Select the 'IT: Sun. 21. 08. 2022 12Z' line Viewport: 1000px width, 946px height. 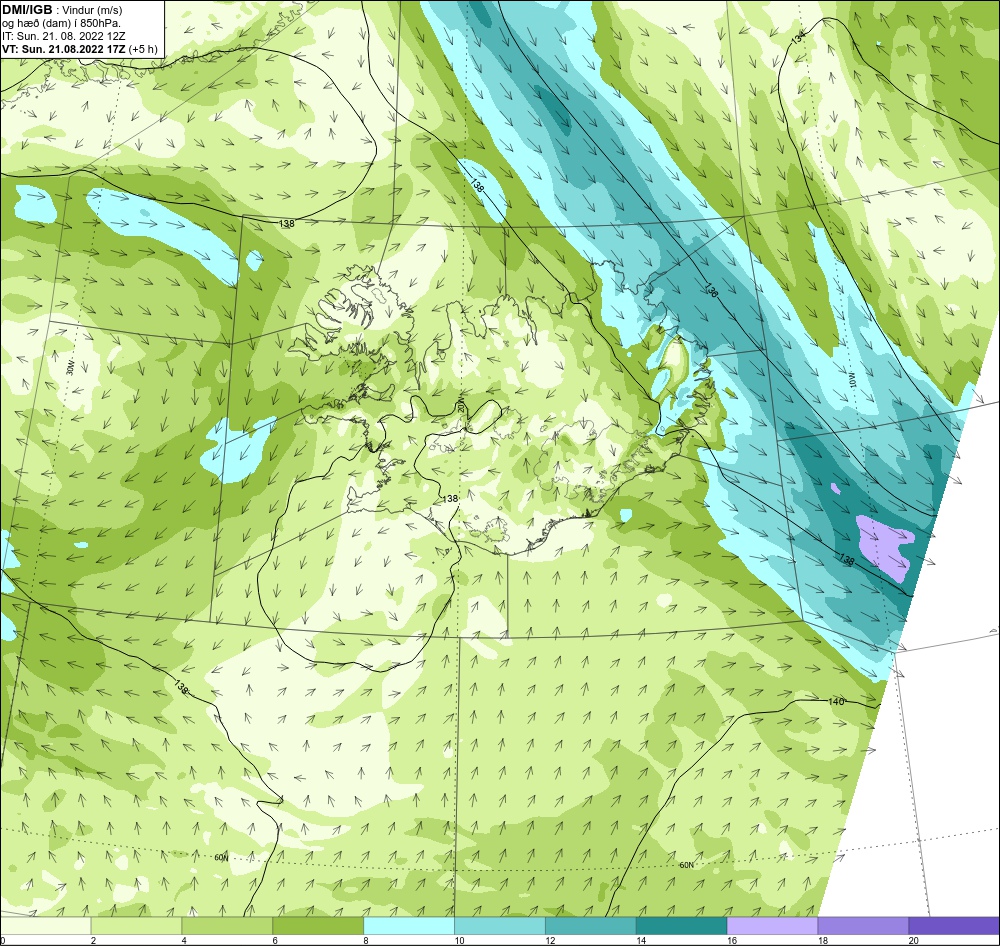[64, 36]
